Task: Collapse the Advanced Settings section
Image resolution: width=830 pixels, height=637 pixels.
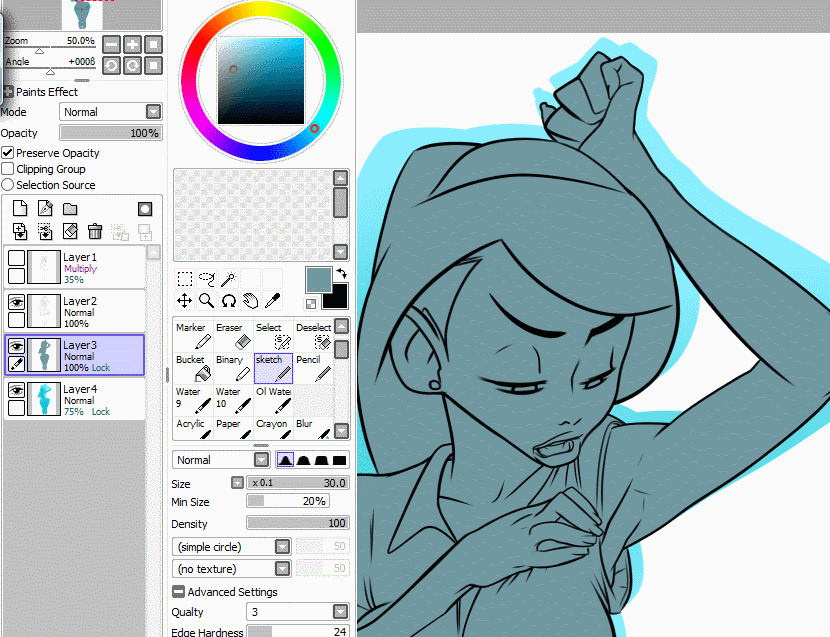Action: [x=178, y=591]
